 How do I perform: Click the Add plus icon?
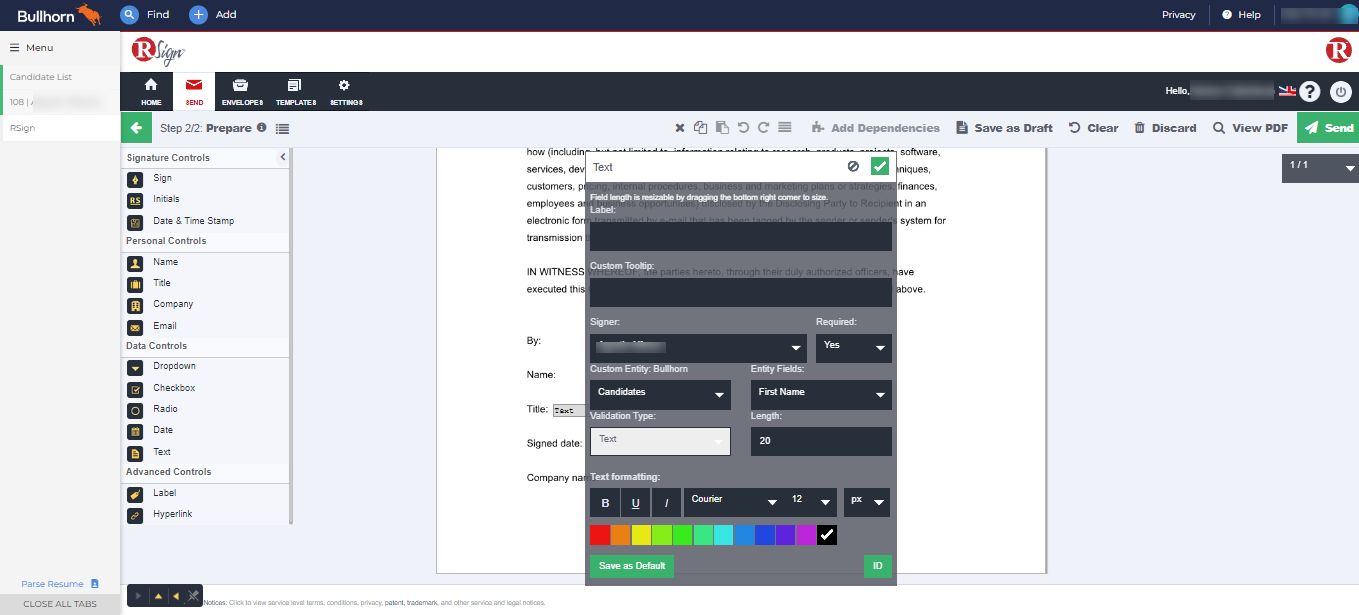(x=198, y=15)
